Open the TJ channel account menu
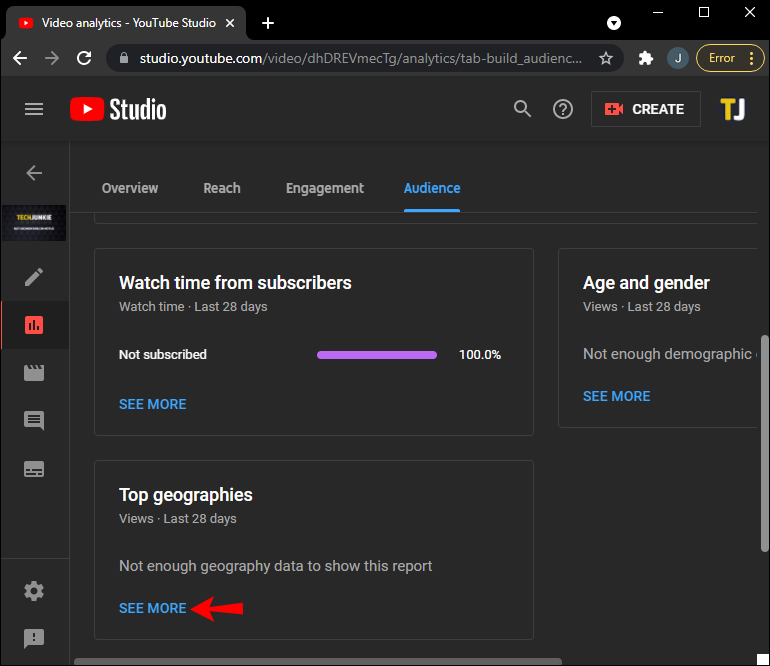The width and height of the screenshot is (770, 666). pos(733,109)
